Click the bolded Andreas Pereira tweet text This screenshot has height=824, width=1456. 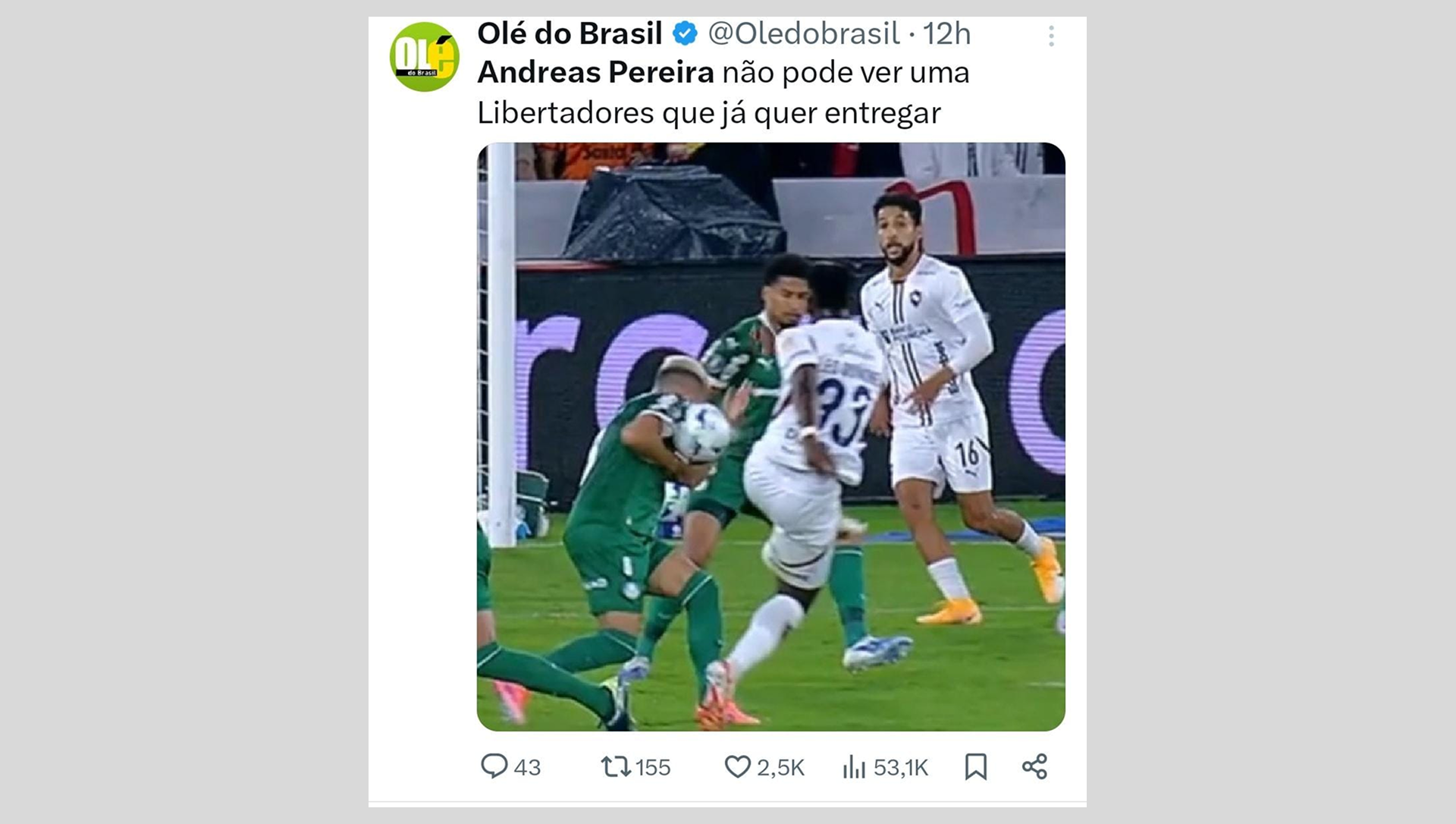pyautogui.click(x=595, y=73)
